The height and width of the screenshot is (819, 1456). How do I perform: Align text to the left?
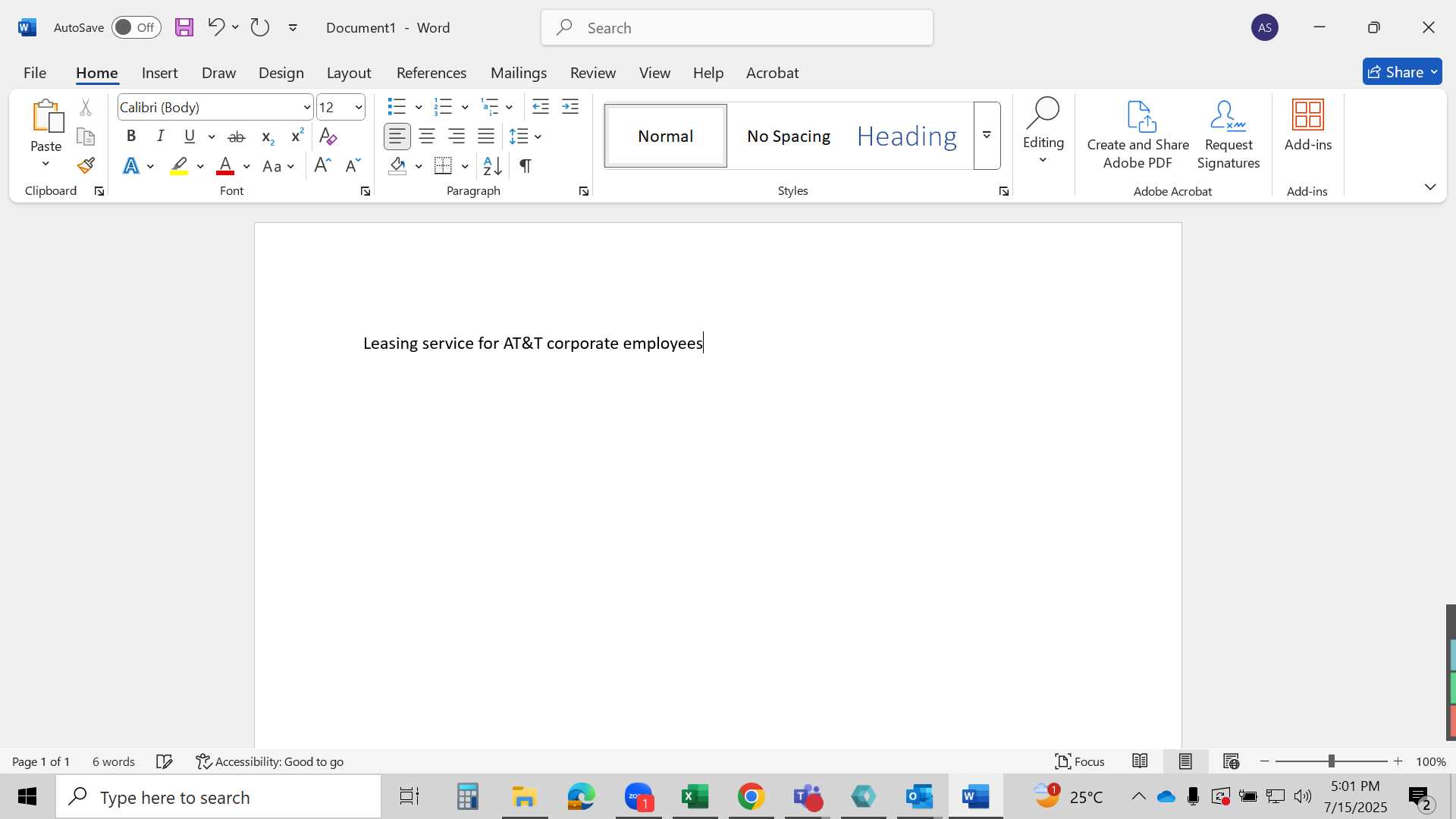[397, 136]
